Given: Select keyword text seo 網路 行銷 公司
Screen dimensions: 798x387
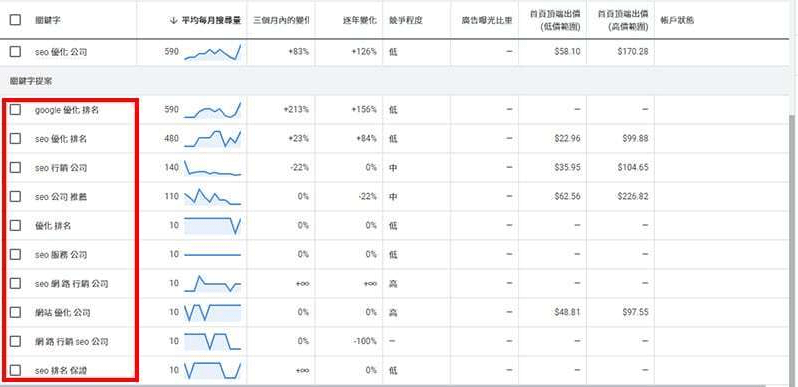Looking at the screenshot, I should pyautogui.click(x=72, y=284).
